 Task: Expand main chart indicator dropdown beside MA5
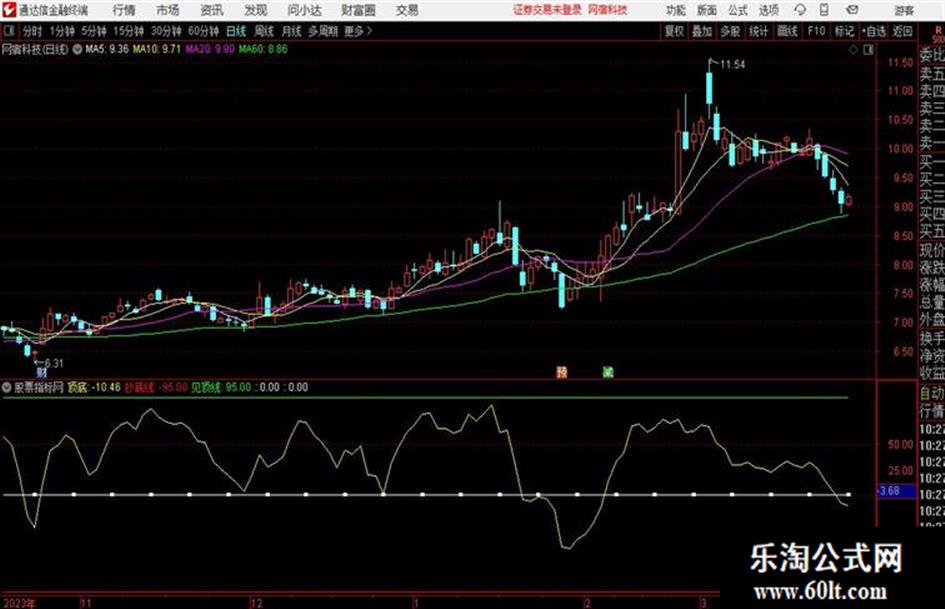pyautogui.click(x=77, y=49)
